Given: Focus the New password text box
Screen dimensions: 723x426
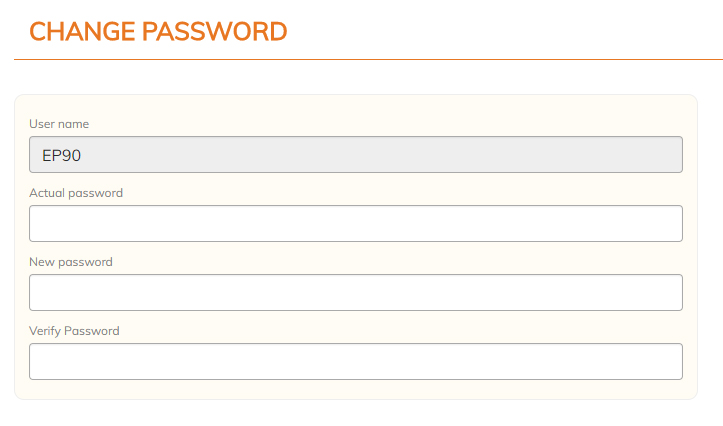Looking at the screenshot, I should (355, 292).
